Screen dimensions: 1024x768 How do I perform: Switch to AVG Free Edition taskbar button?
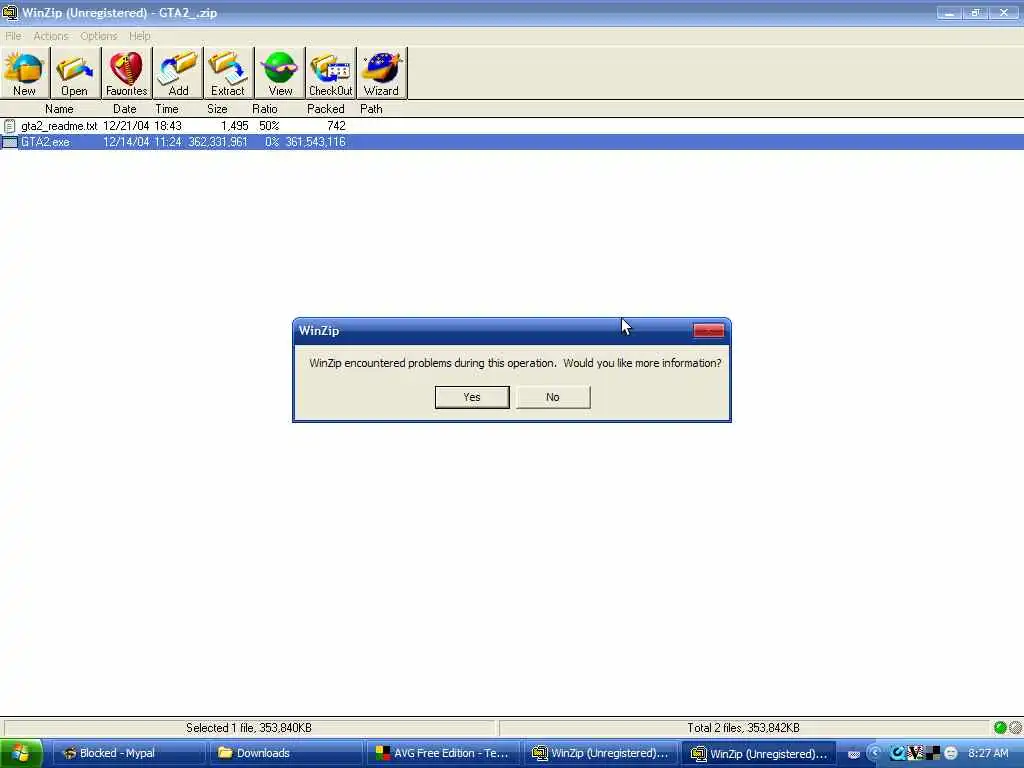[444, 754]
